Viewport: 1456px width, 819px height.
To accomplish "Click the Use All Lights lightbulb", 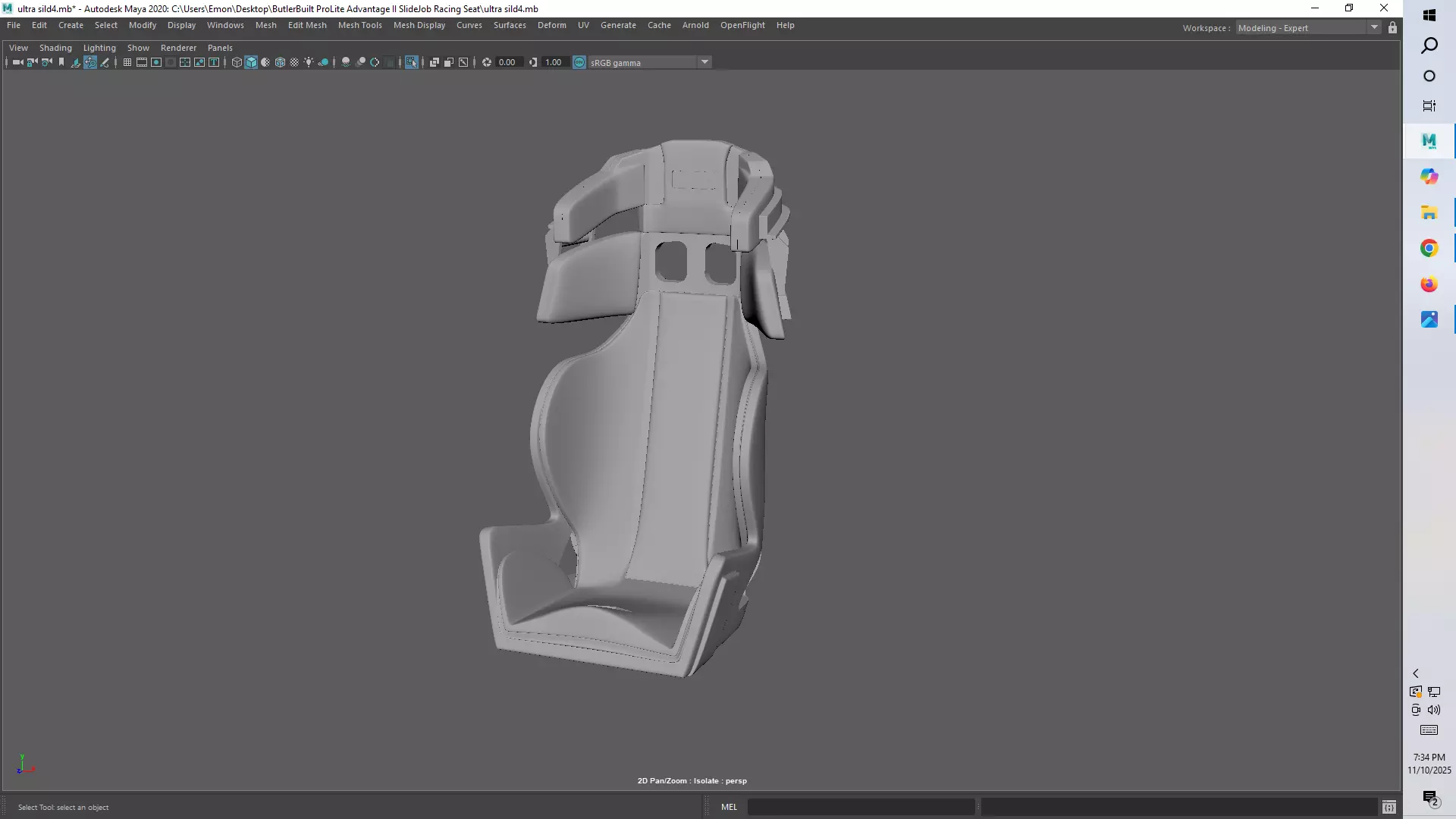I will (309, 62).
